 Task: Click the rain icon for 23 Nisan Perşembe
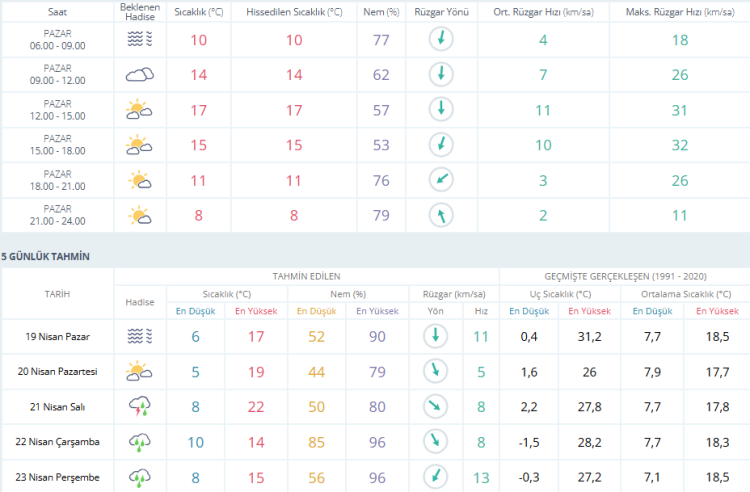tap(139, 476)
